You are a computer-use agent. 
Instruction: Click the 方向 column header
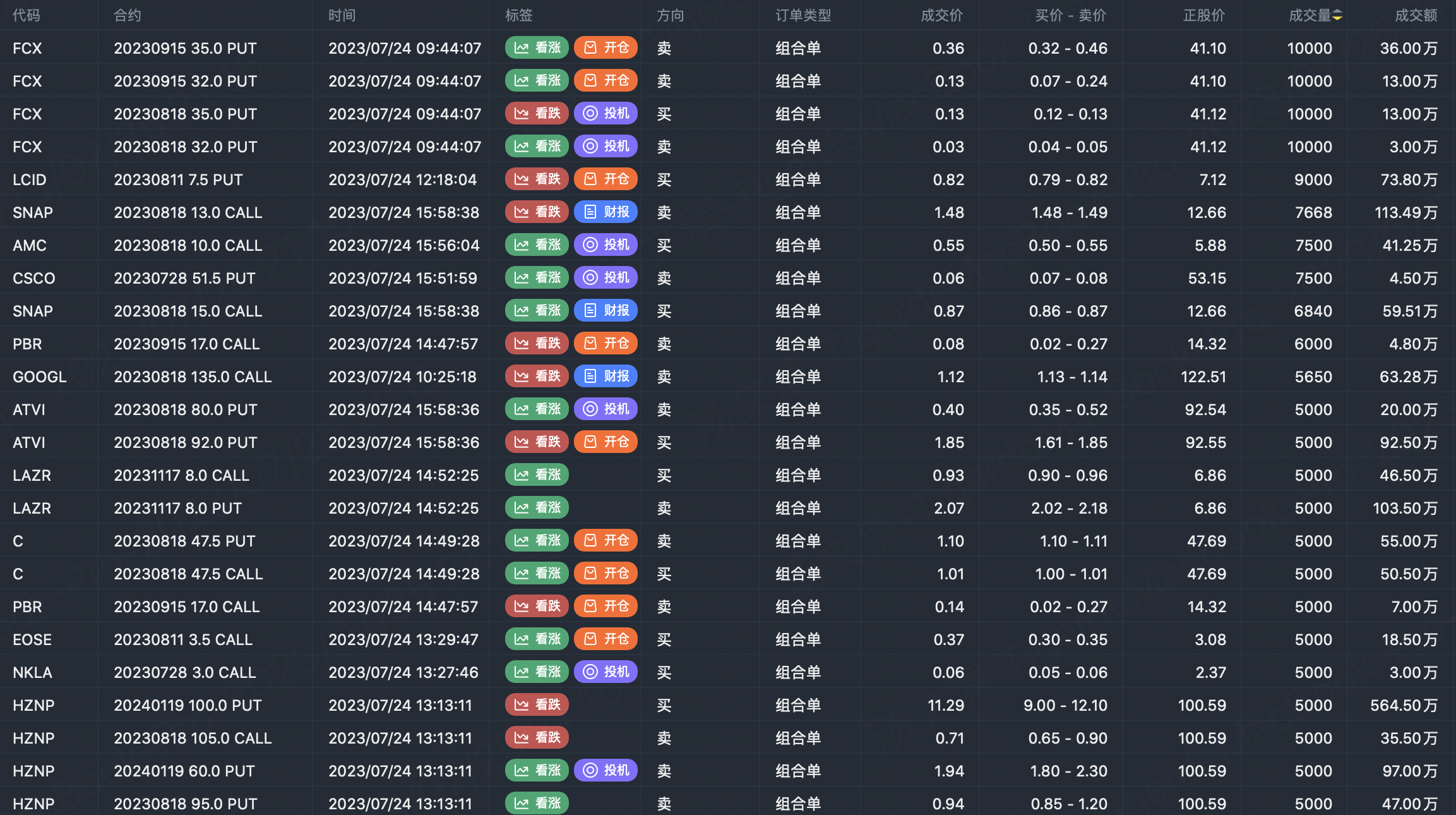point(671,16)
